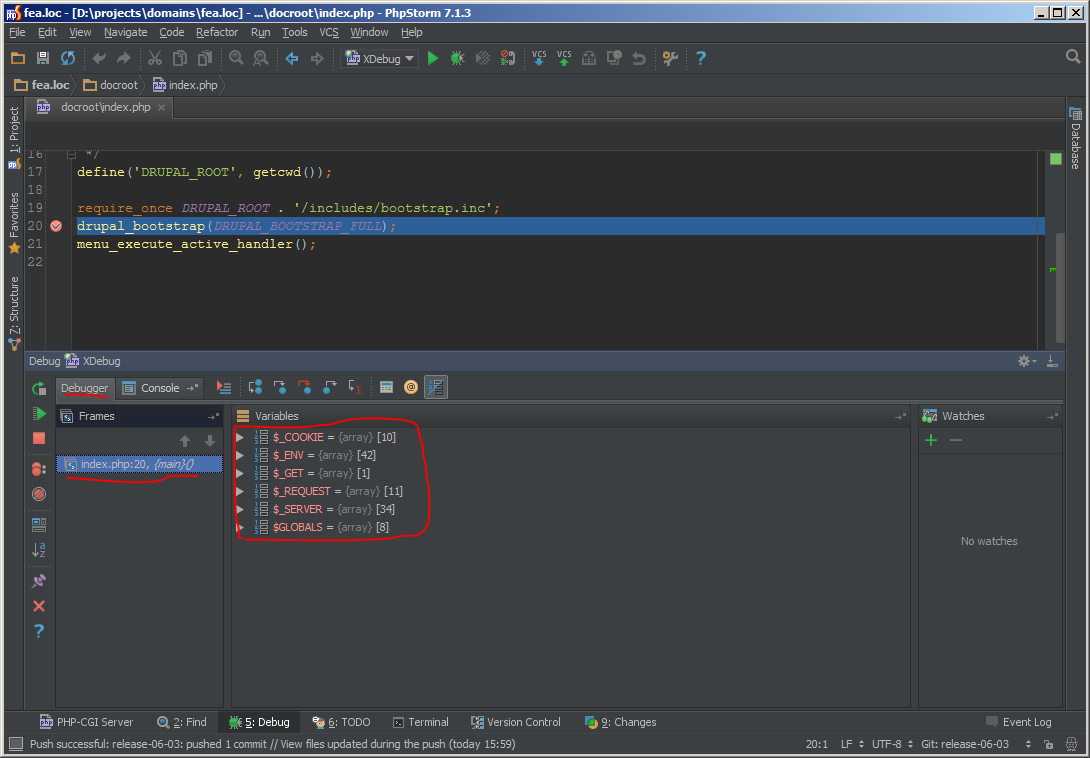View breakpoints with double red dots icon
1090x758 pixels.
pyautogui.click(x=39, y=469)
